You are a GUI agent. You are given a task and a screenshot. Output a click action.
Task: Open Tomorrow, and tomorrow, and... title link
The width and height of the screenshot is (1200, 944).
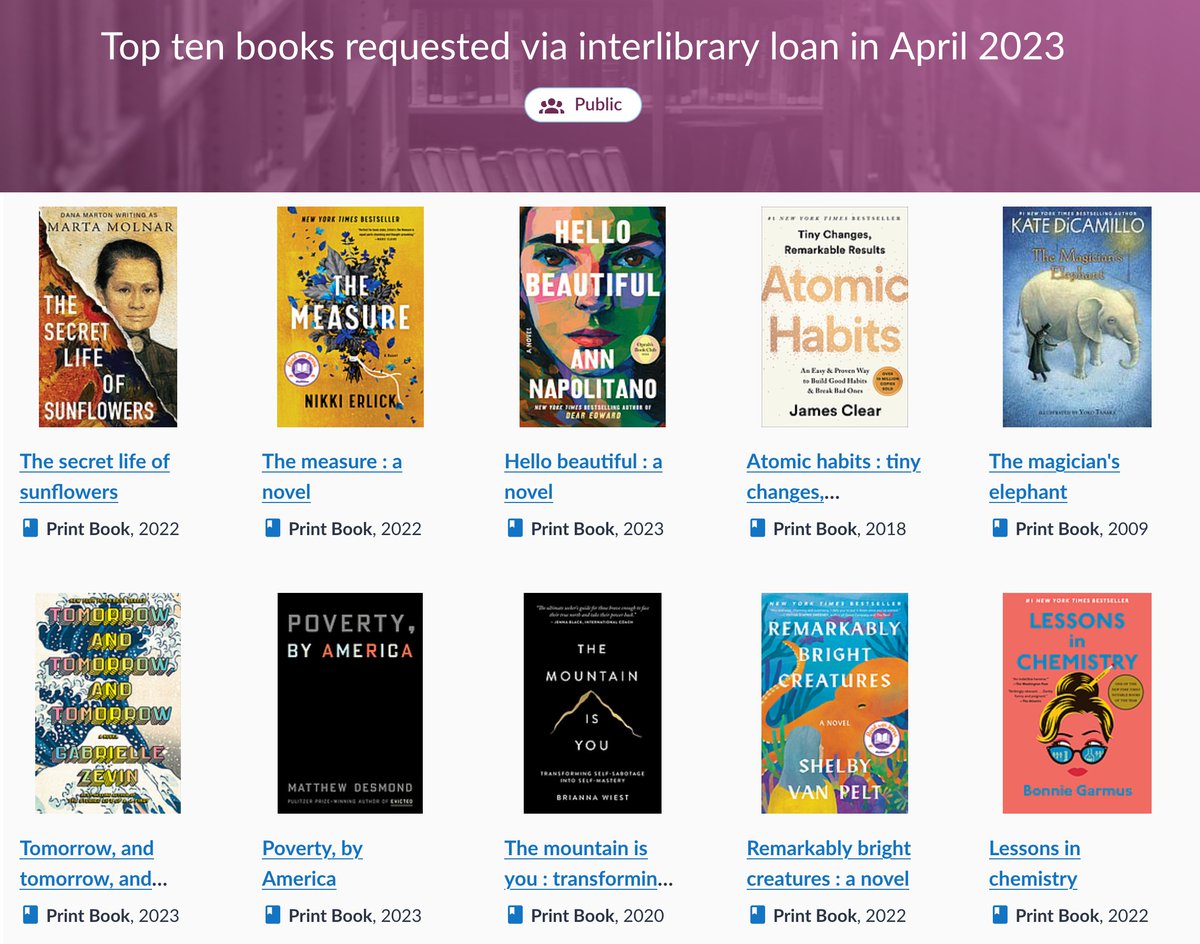(93, 863)
